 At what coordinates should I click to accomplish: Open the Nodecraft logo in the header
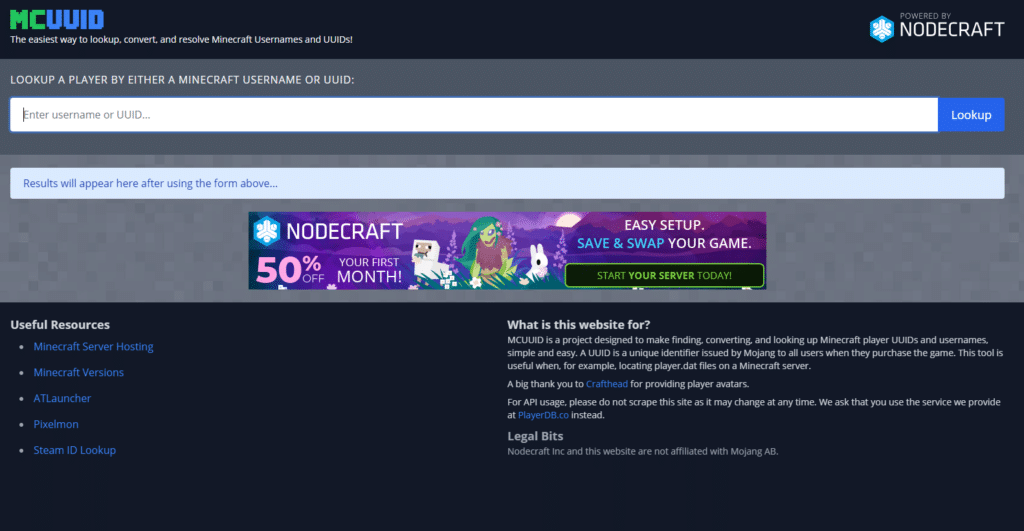[936, 28]
